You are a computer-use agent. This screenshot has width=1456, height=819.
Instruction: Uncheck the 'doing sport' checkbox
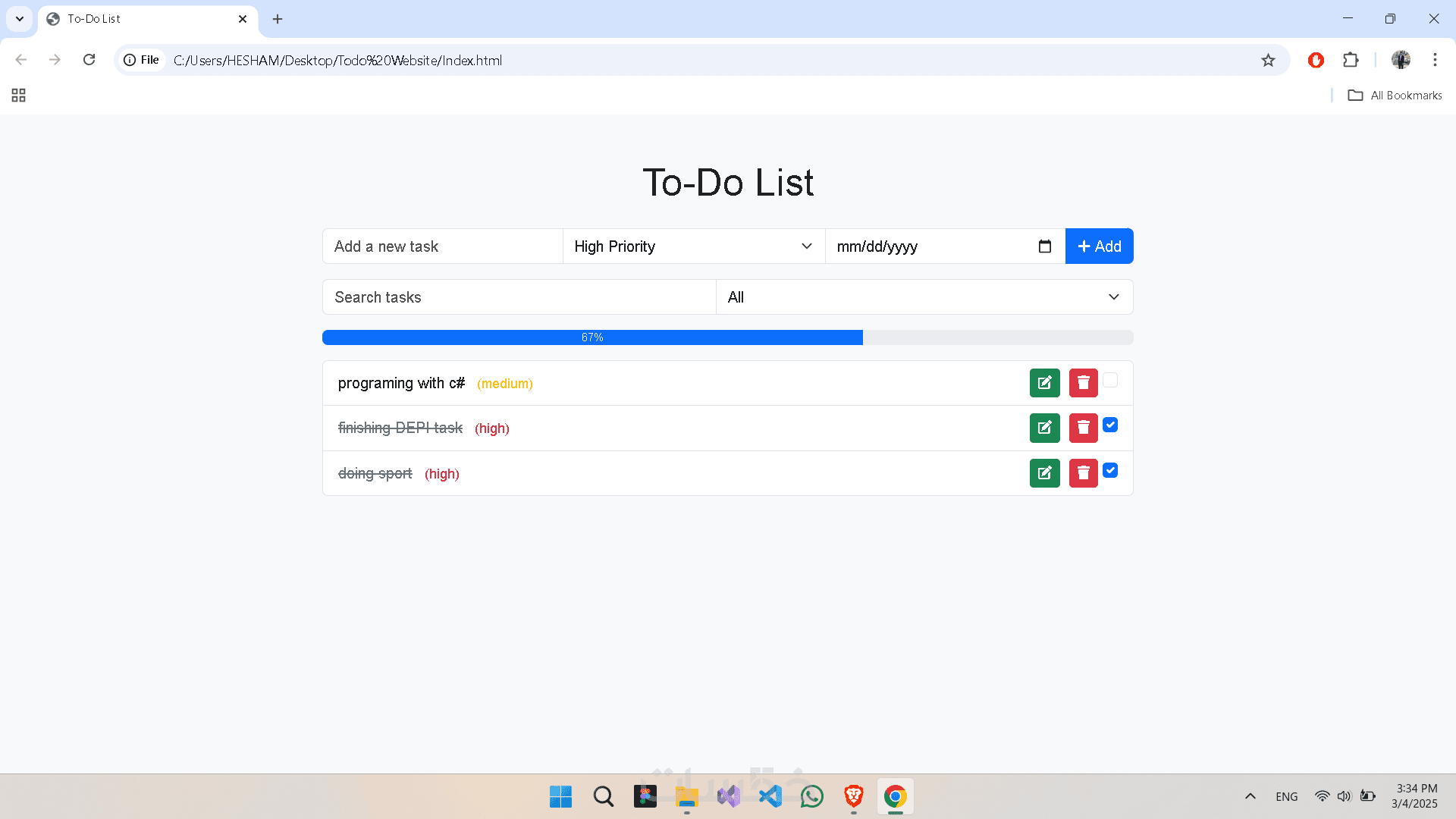[x=1110, y=470]
